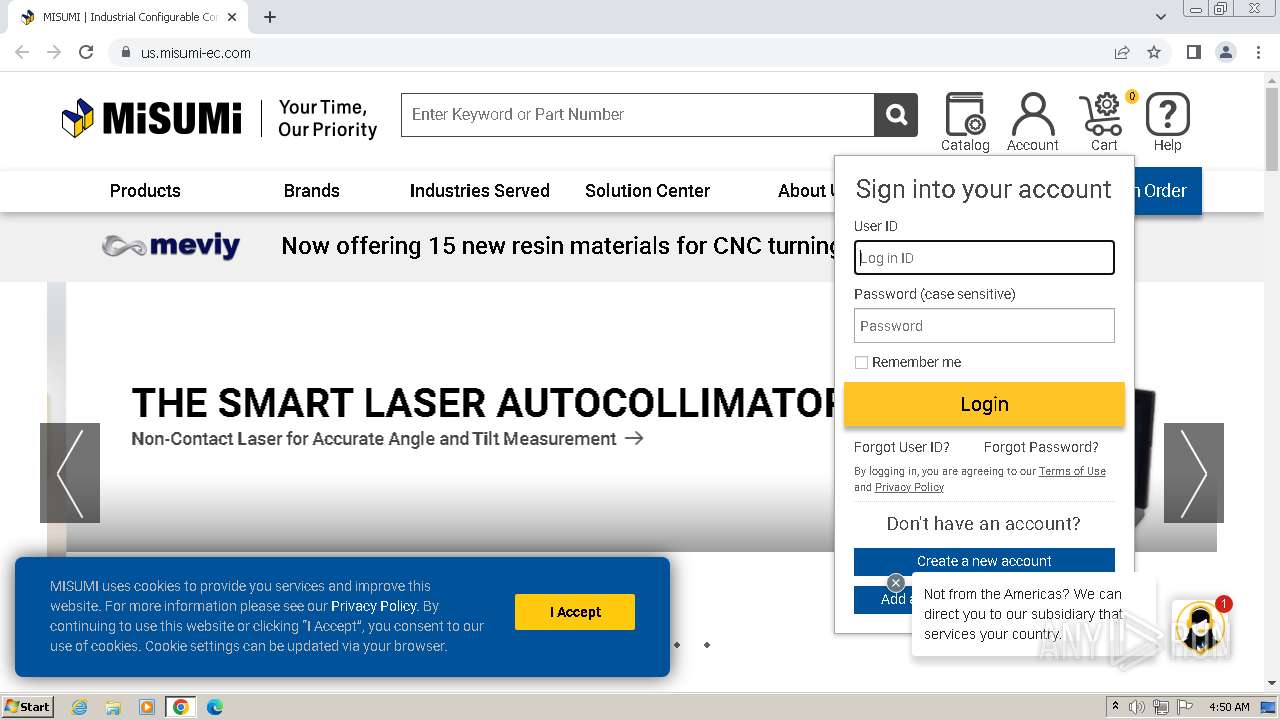Image resolution: width=1280 pixels, height=720 pixels.
Task: Click the User ID input field
Action: pos(984,258)
